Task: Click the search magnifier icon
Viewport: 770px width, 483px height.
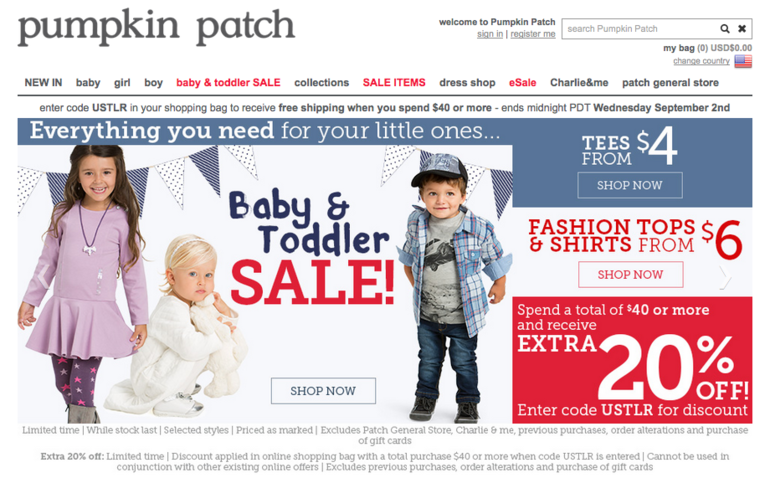Action: point(725,28)
